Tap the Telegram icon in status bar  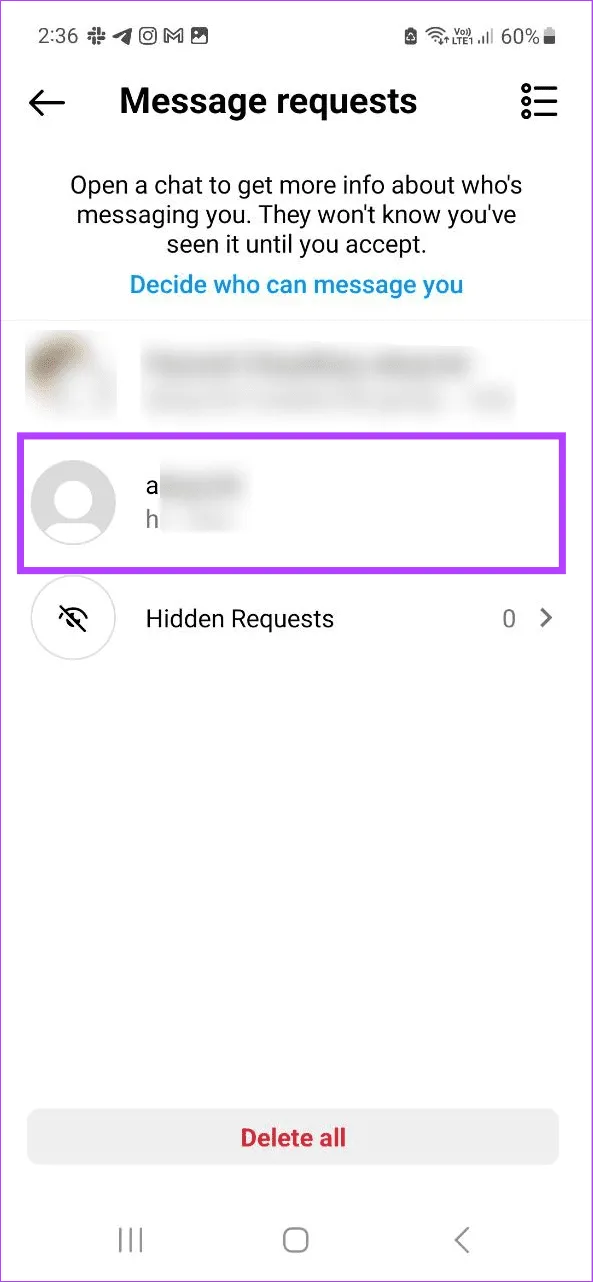click(x=123, y=37)
